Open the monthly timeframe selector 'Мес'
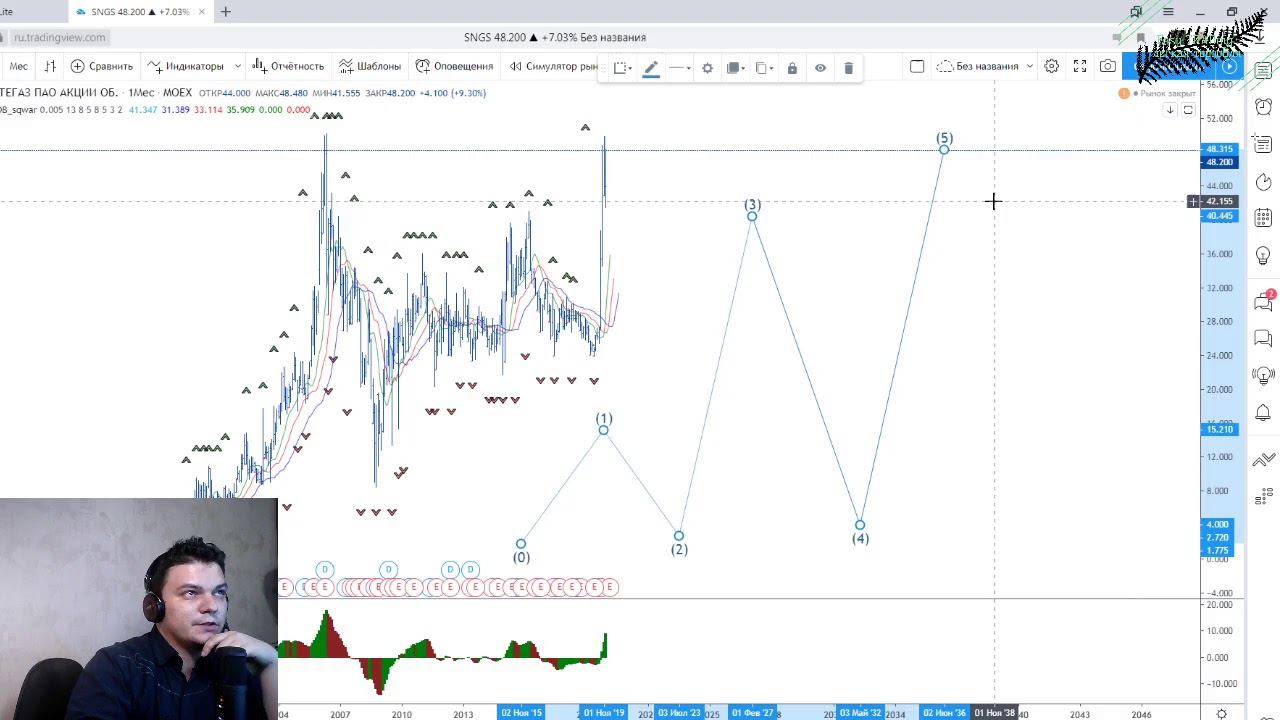1280x720 pixels. coord(18,66)
